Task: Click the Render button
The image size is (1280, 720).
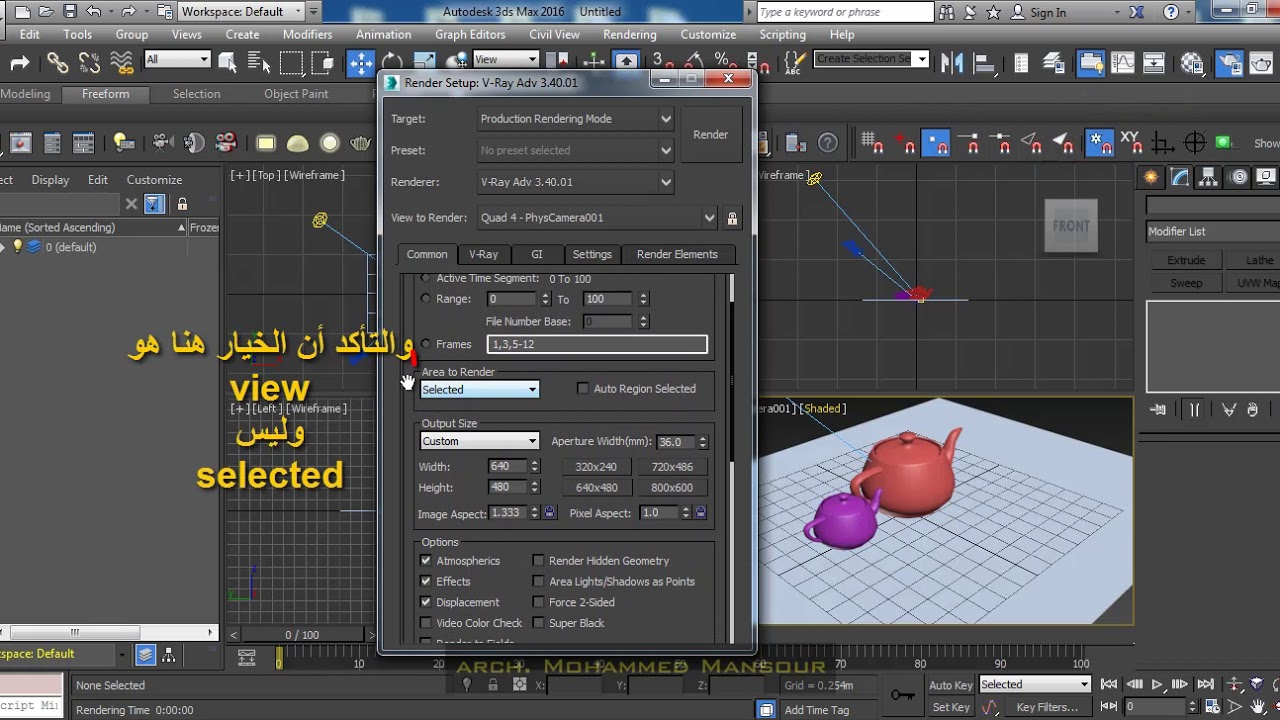Action: tap(711, 135)
